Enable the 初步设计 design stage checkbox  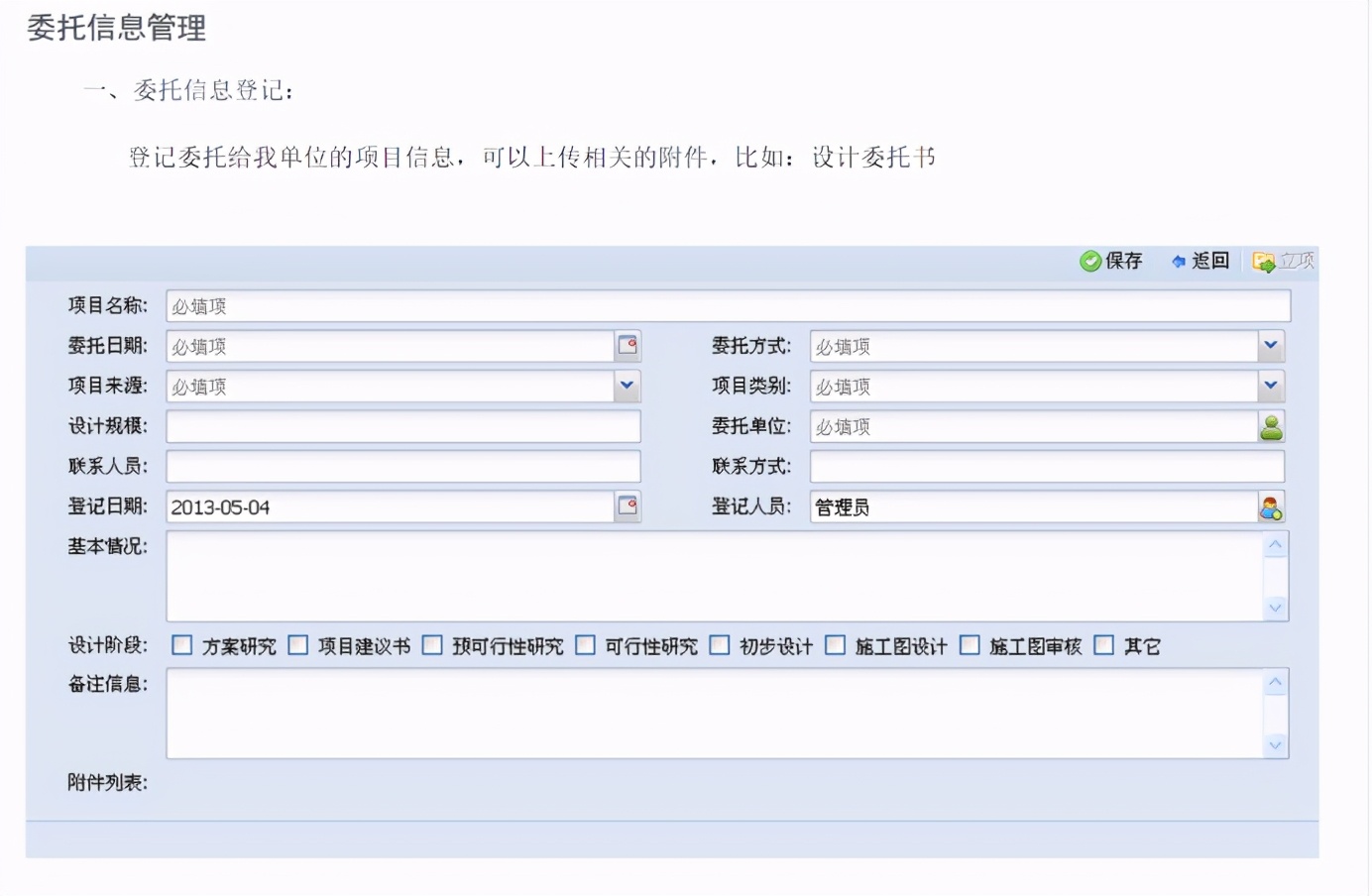point(720,645)
